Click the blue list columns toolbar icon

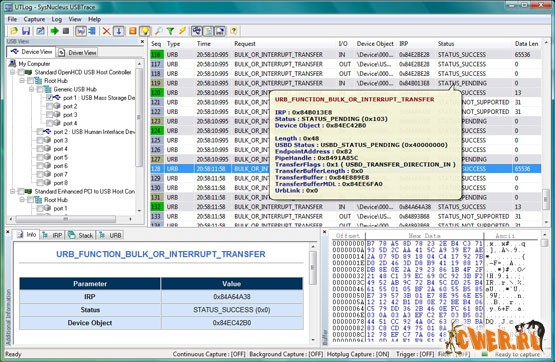coord(92,31)
